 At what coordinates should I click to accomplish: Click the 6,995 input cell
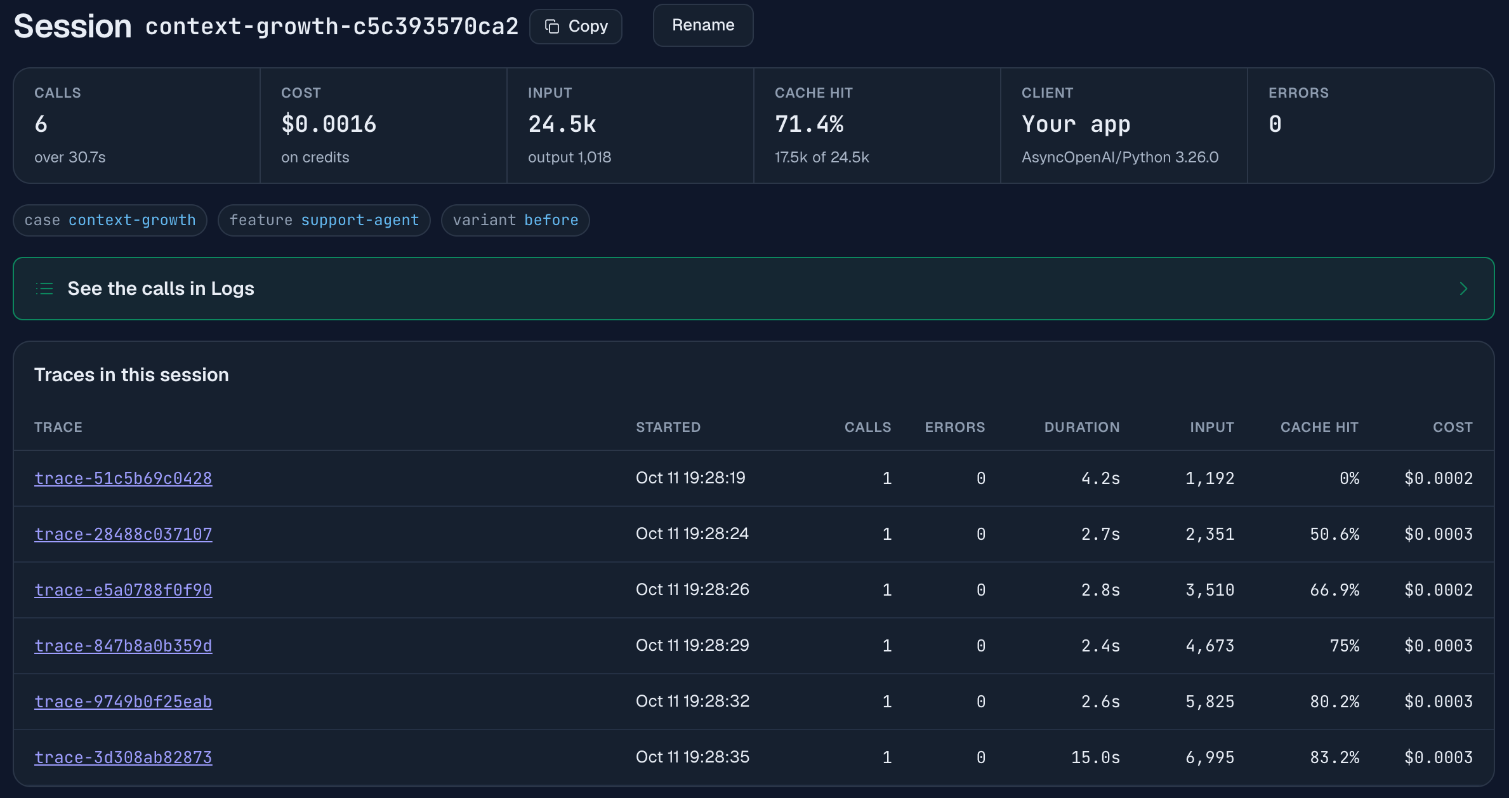(x=1210, y=758)
